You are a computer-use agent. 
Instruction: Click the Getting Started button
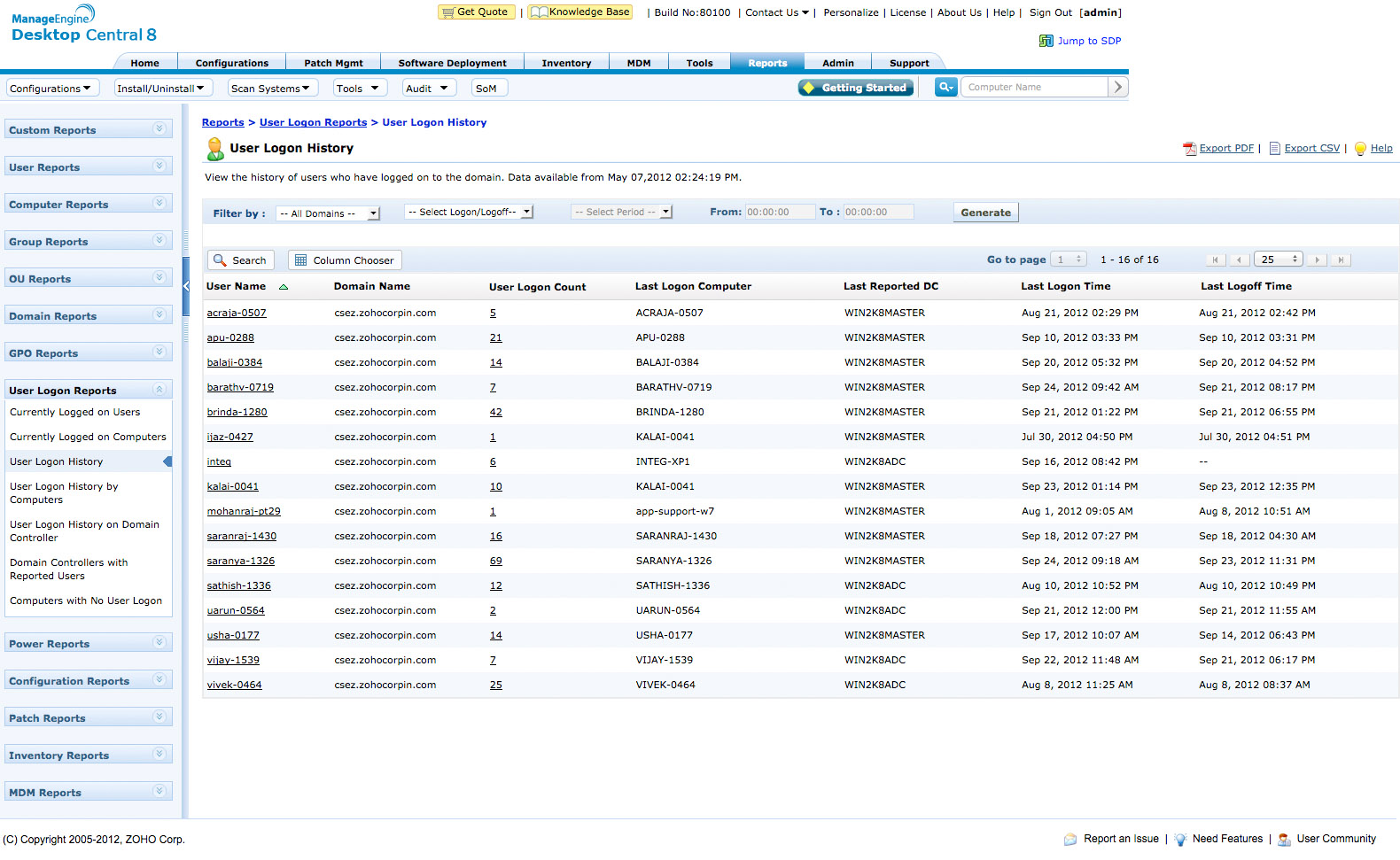856,88
